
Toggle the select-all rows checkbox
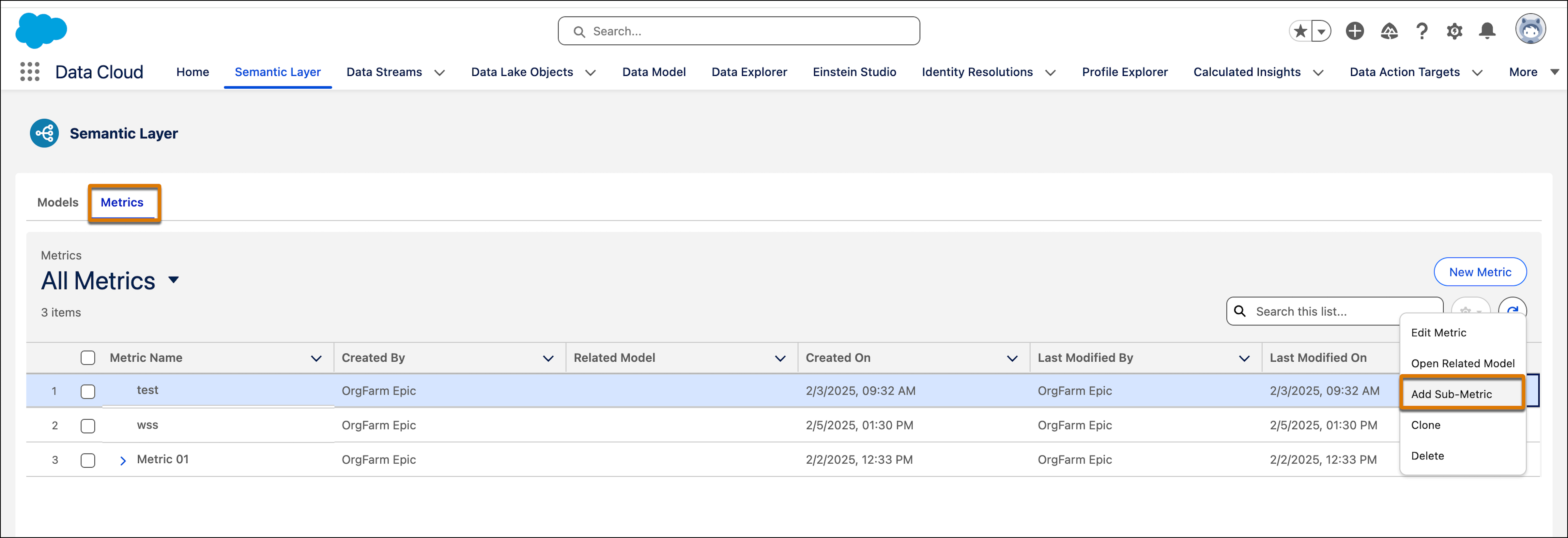[x=88, y=358]
